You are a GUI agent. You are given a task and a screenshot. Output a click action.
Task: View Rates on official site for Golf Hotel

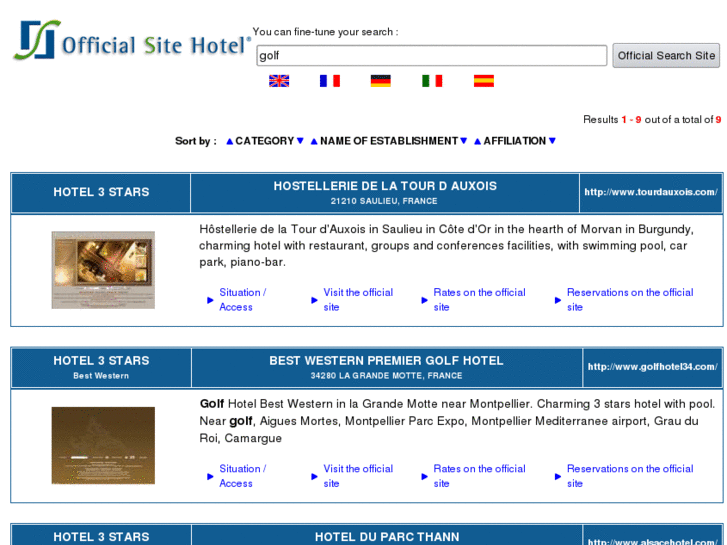[x=479, y=476]
